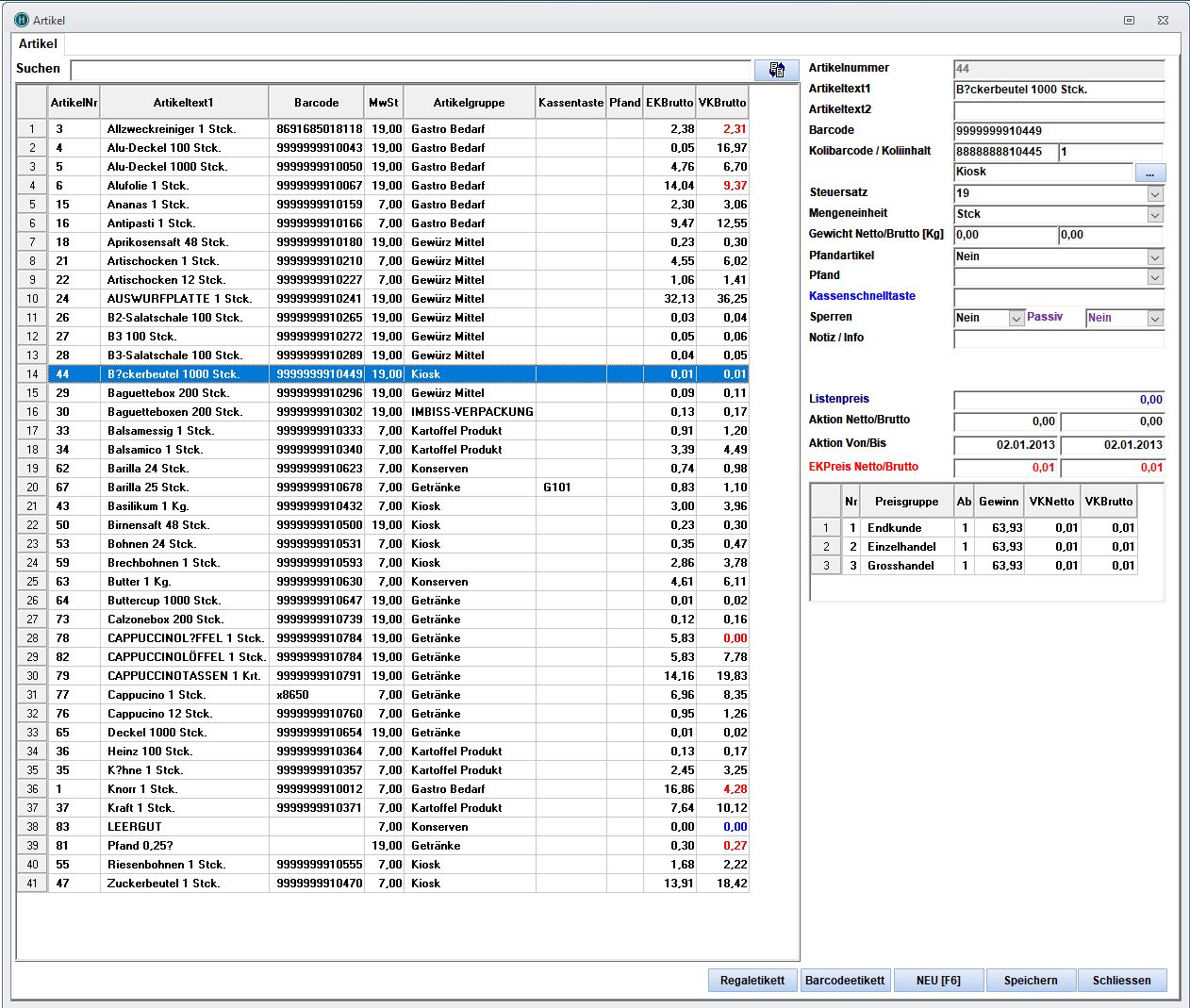Click the Regaletikett button
Viewport: 1190px width, 1008px height.
pyautogui.click(x=752, y=981)
